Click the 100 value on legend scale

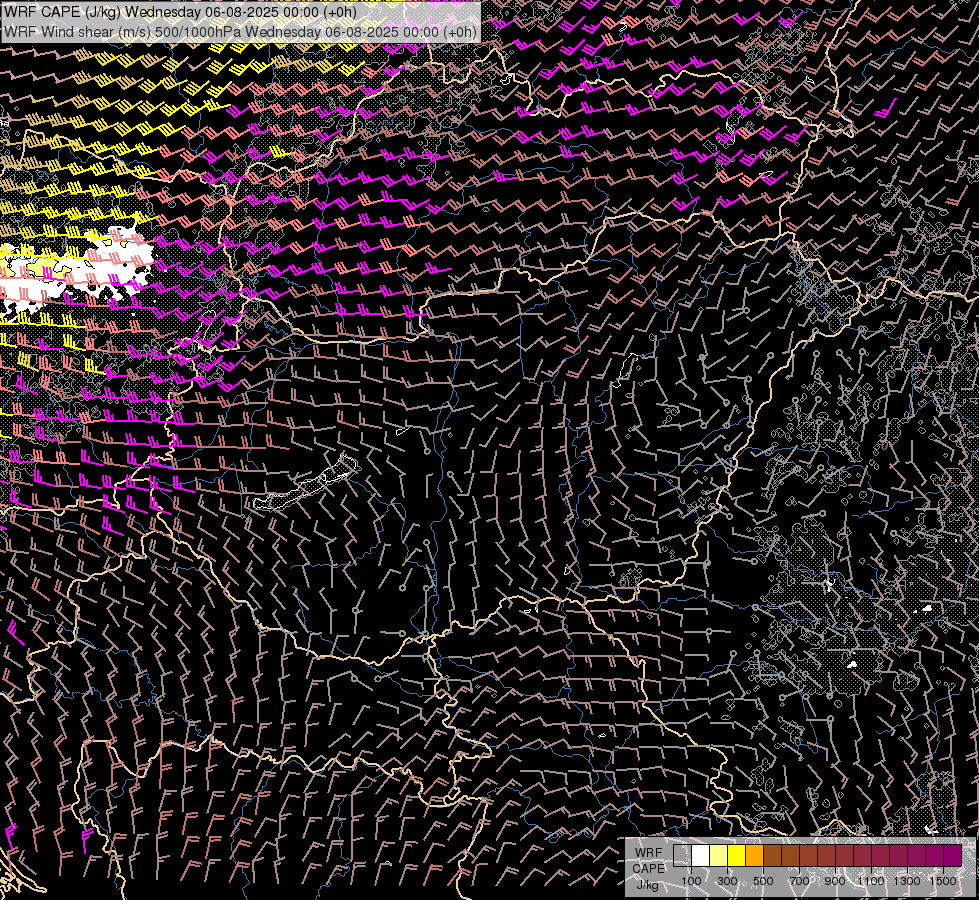691,881
